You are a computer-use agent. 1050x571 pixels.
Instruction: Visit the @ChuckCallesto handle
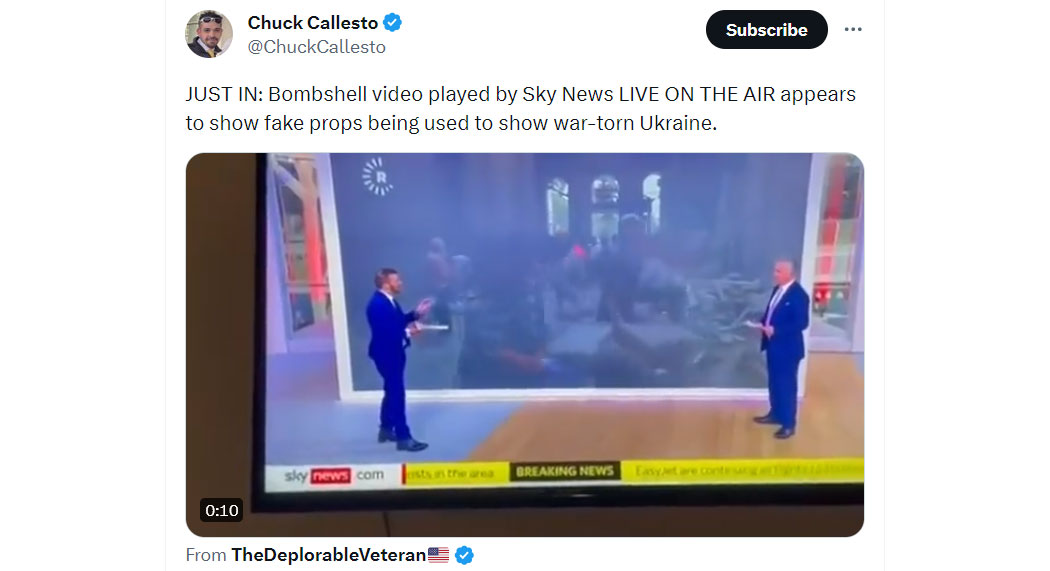[317, 47]
